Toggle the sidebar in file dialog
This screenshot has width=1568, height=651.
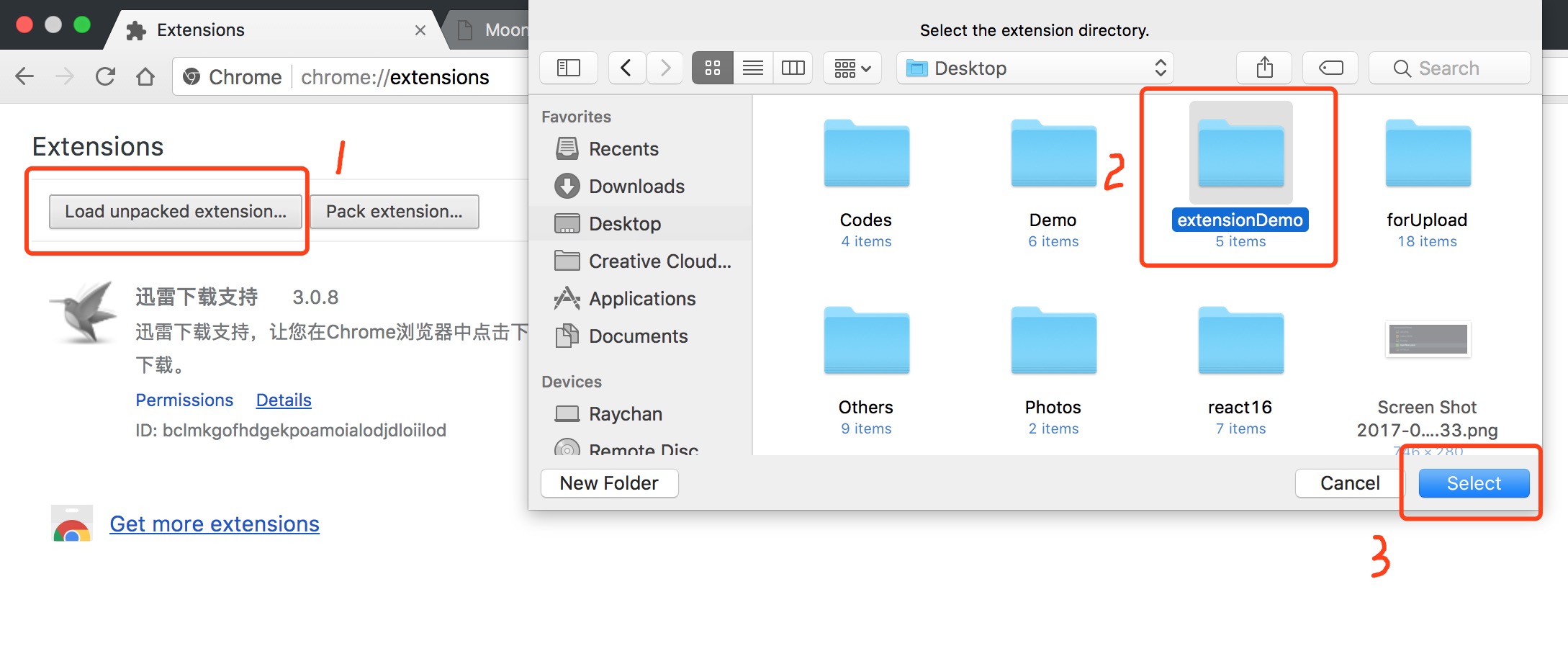click(x=568, y=68)
